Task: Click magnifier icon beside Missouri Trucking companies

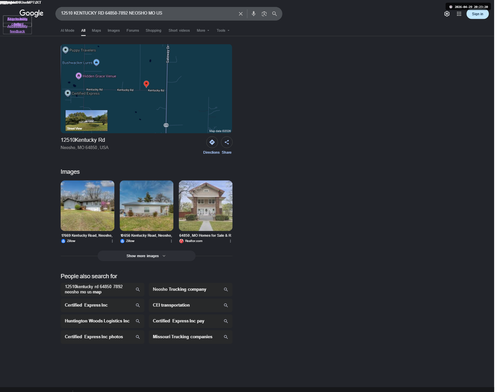Action: pyautogui.click(x=226, y=337)
